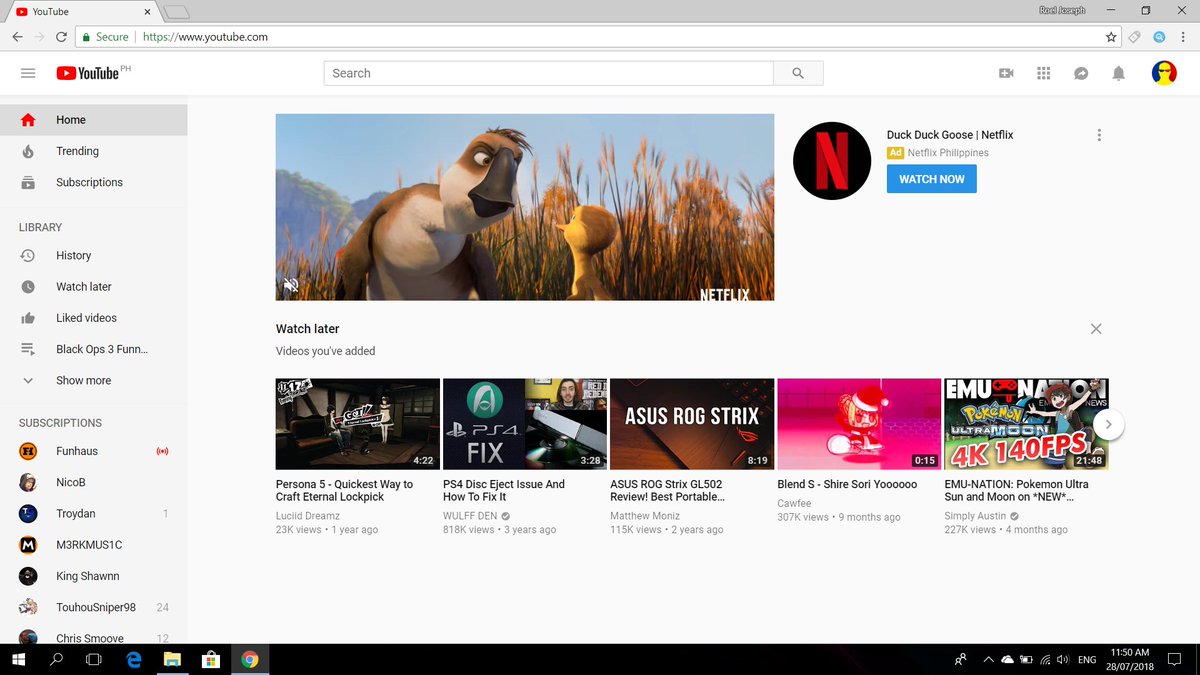Click the search magnifier button
Viewport: 1200px width, 675px height.
coord(798,73)
